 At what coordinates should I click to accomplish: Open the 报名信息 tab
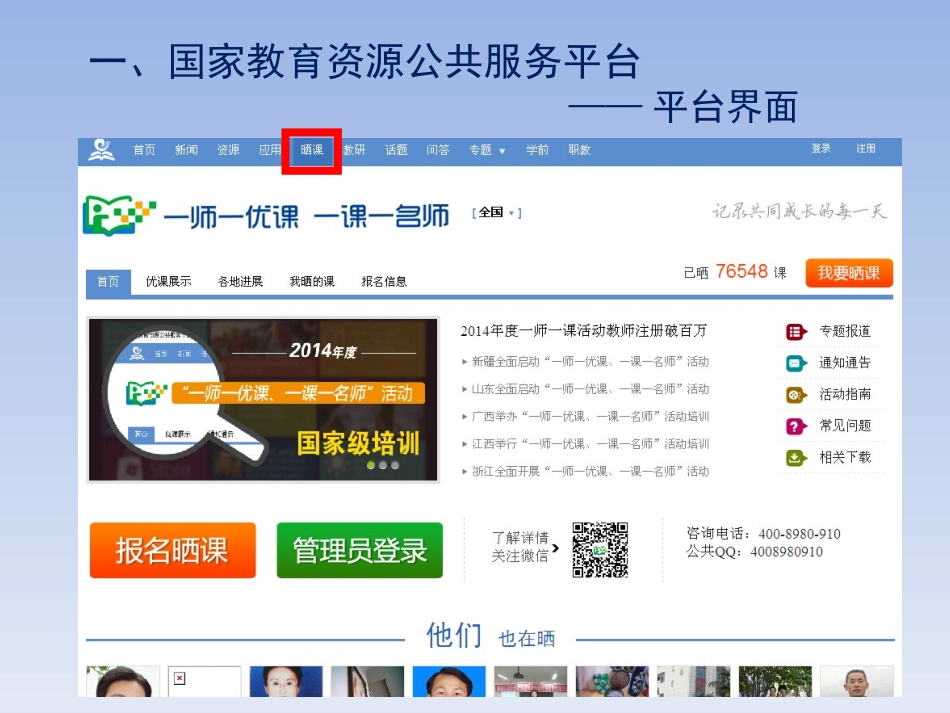384,282
